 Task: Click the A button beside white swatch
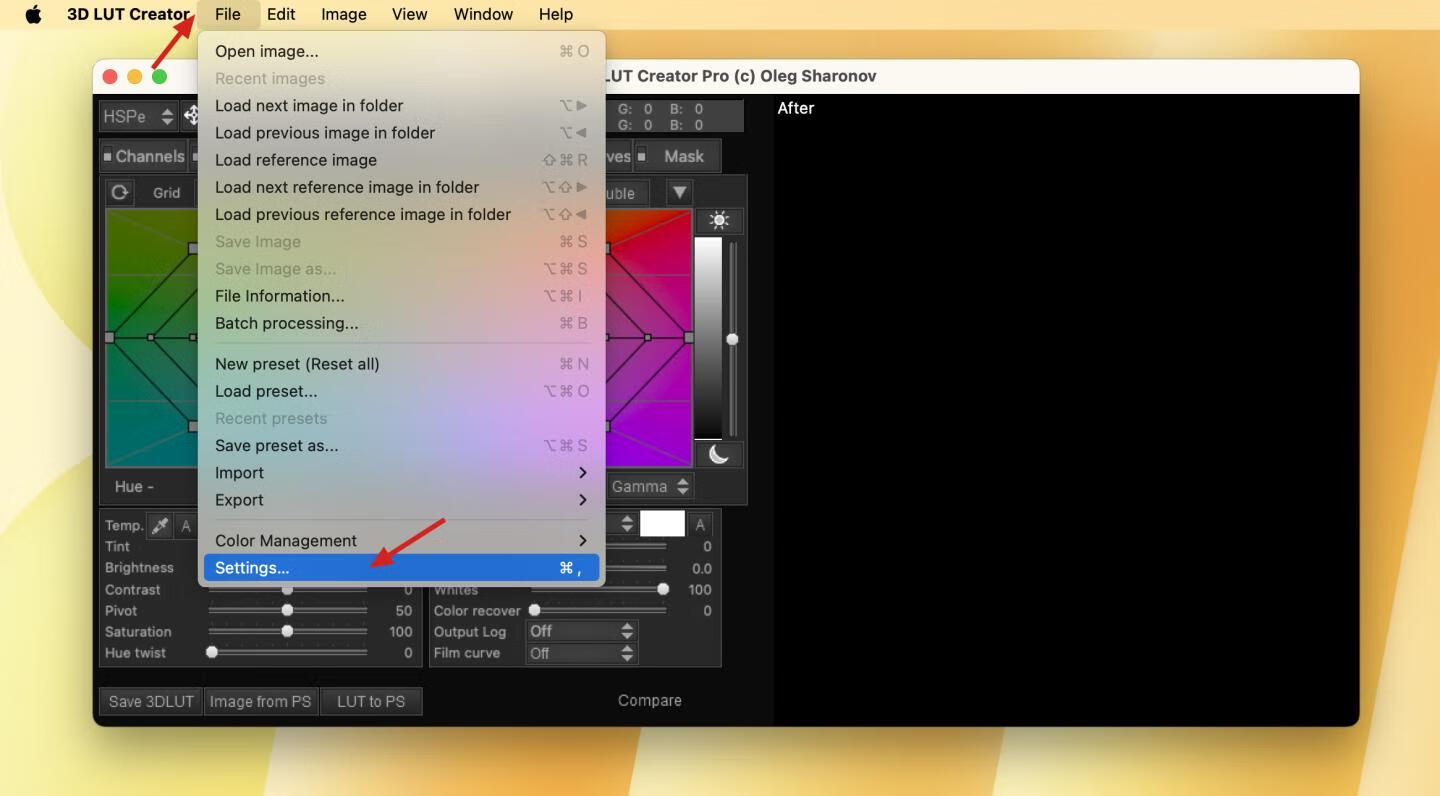700,524
